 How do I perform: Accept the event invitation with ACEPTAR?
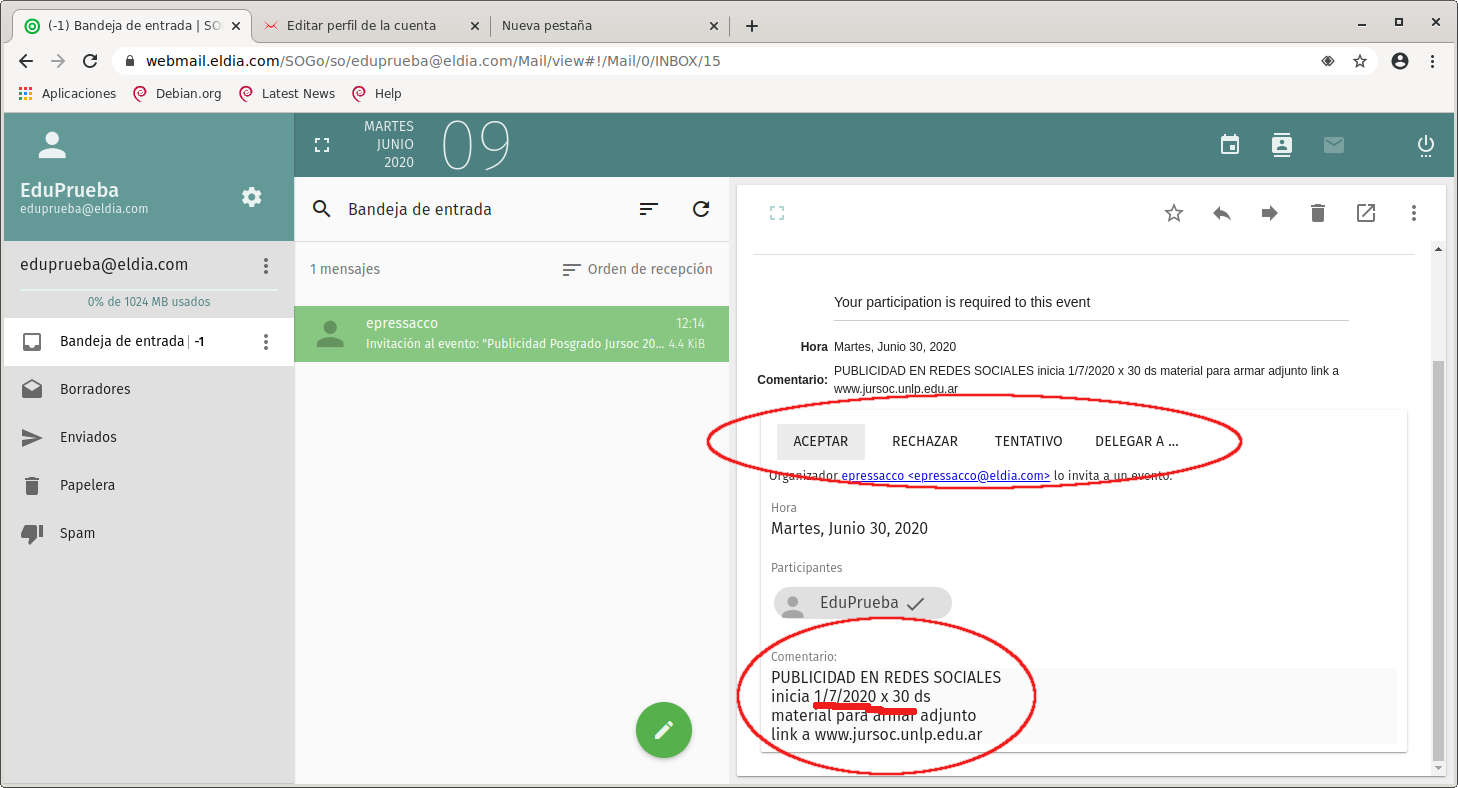[820, 441]
